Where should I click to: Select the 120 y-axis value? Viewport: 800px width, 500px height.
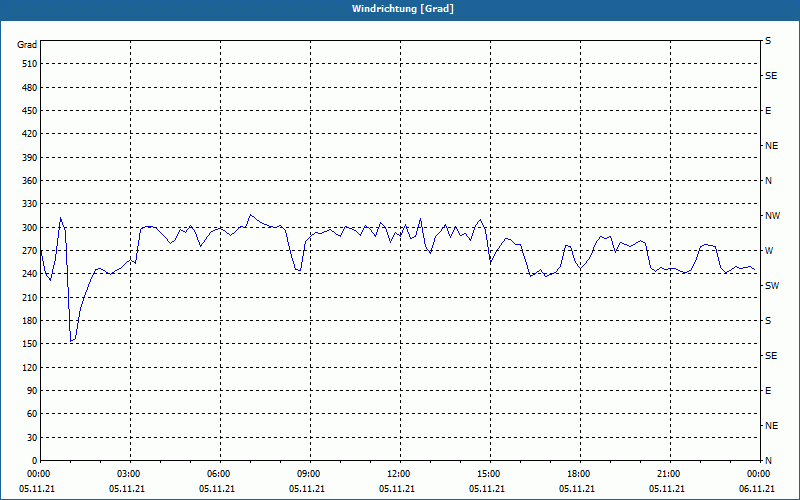pyautogui.click(x=30, y=367)
